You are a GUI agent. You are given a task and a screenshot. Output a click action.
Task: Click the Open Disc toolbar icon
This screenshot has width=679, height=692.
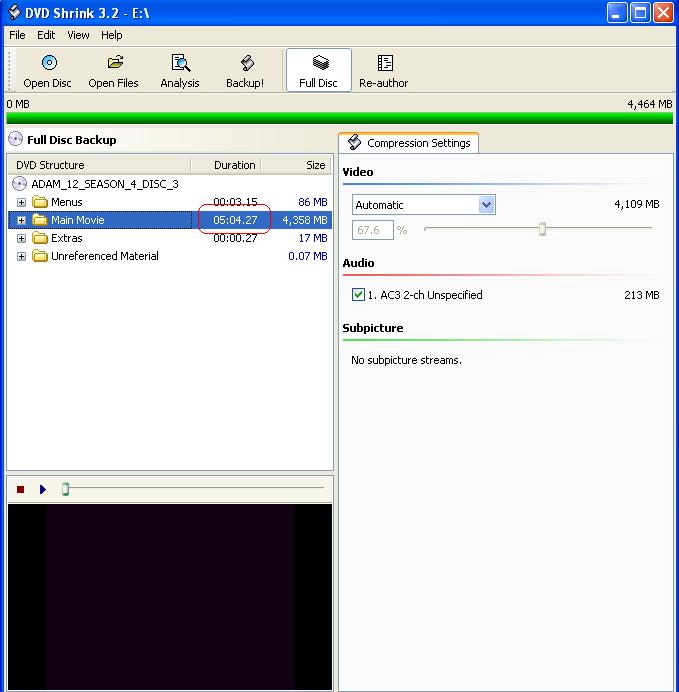(48, 70)
